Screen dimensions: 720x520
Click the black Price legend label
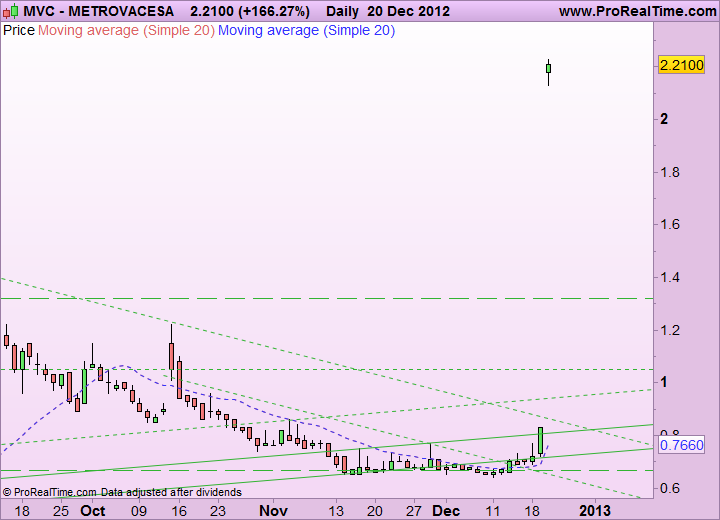pyautogui.click(x=19, y=30)
